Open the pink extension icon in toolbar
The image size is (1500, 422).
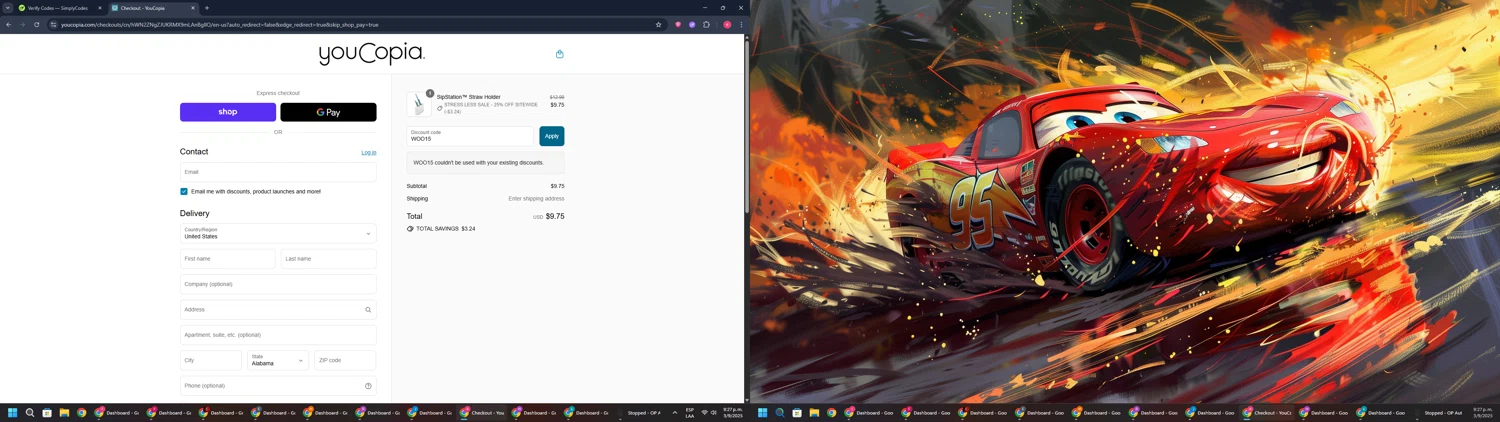point(678,24)
